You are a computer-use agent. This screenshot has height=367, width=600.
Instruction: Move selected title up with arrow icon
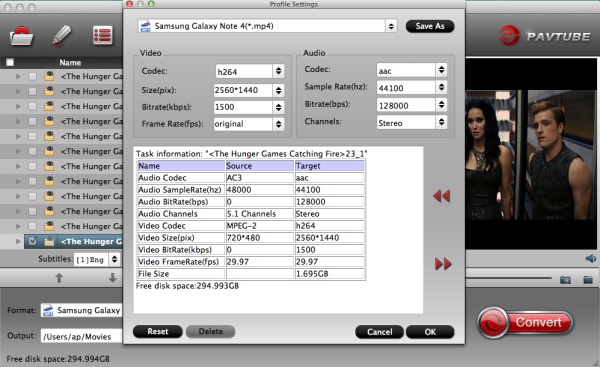(x=59, y=277)
